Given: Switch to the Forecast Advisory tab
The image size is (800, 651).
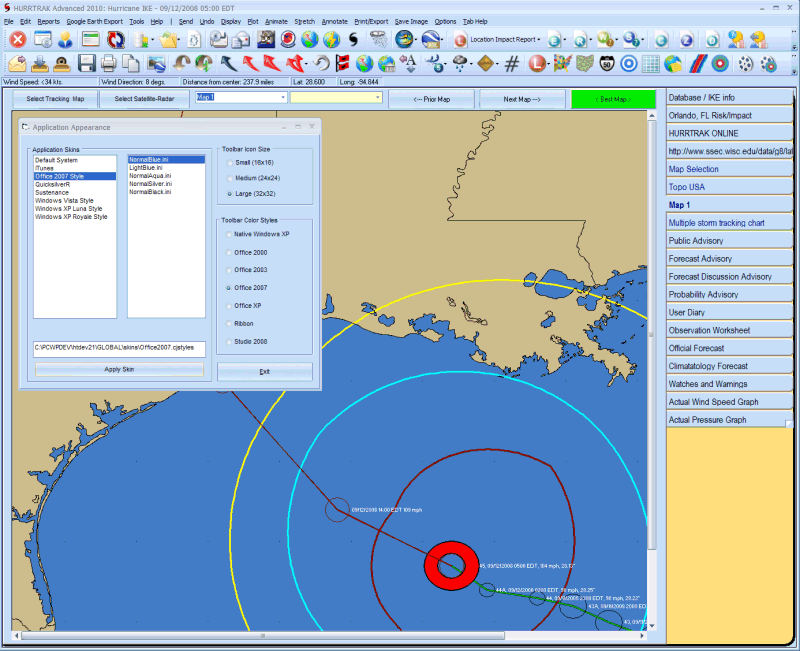Looking at the screenshot, I should pos(700,259).
